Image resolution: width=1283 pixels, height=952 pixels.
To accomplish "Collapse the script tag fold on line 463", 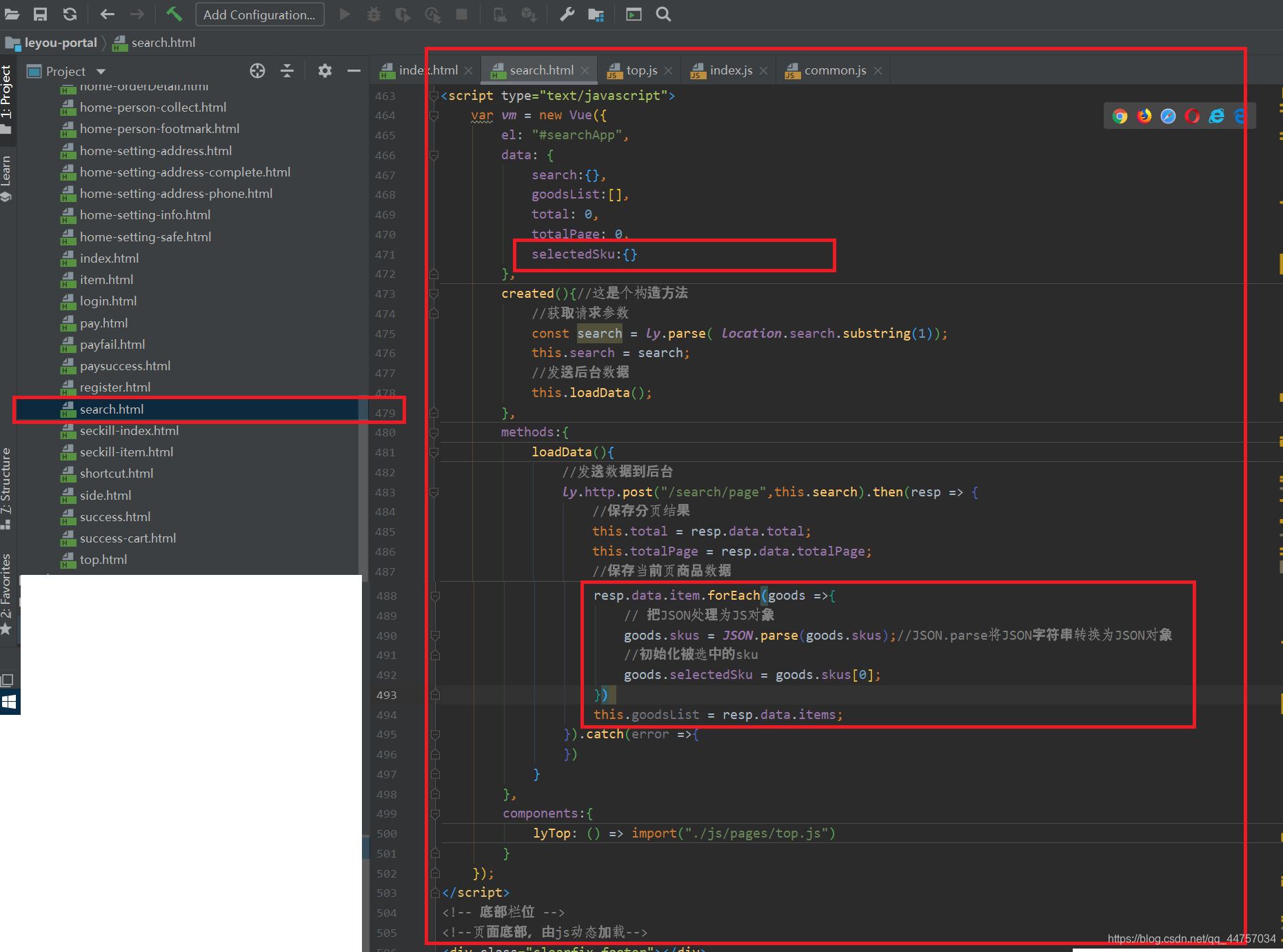I will tap(434, 96).
